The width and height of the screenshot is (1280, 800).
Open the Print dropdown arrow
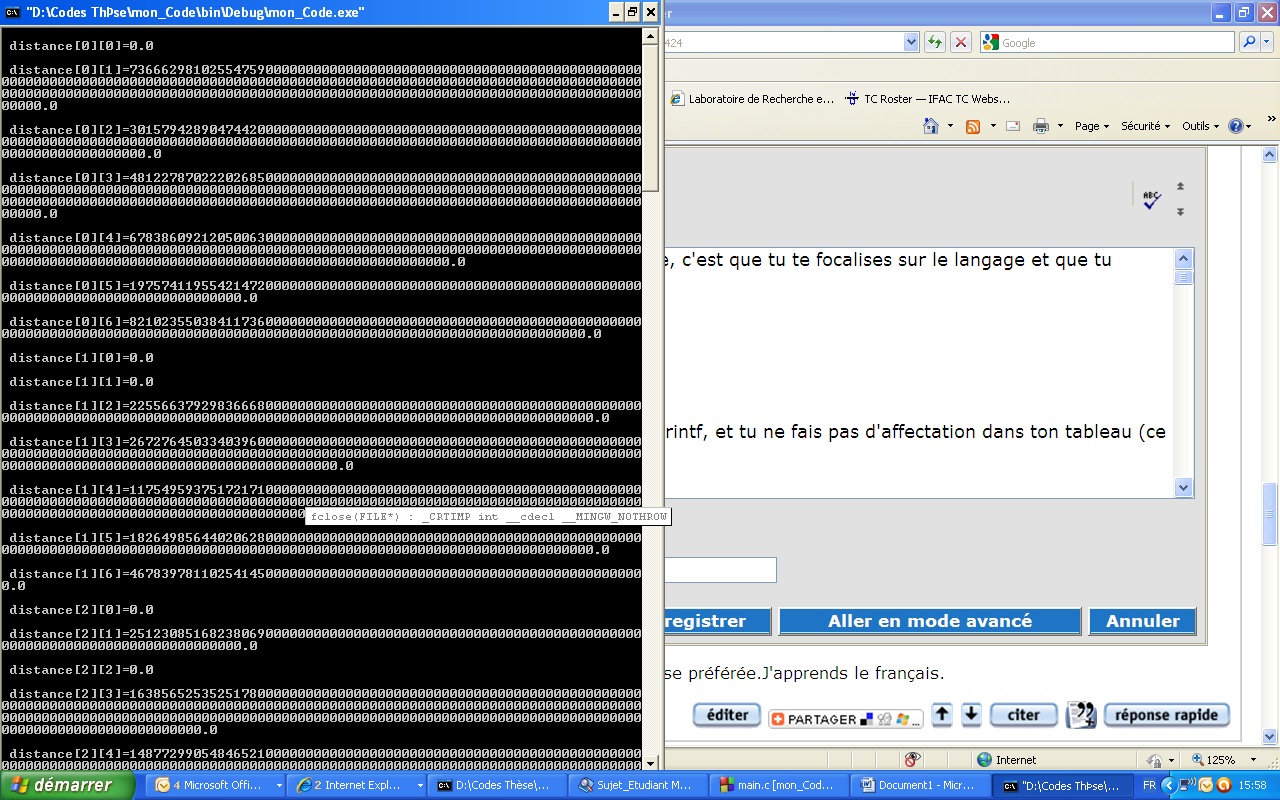pyautogui.click(x=1062, y=126)
